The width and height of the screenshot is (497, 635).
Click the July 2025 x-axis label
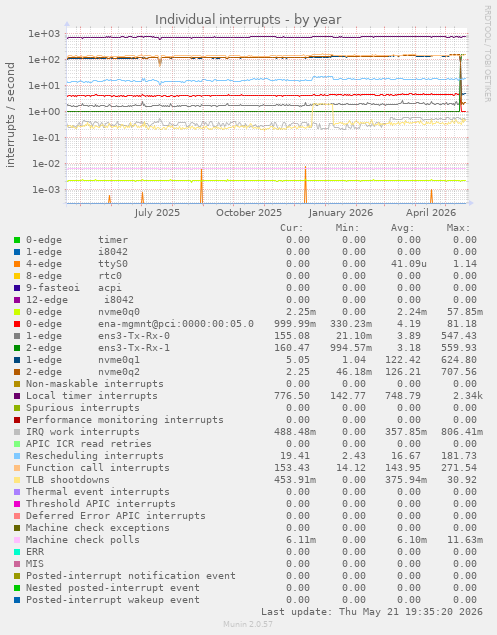(x=157, y=213)
